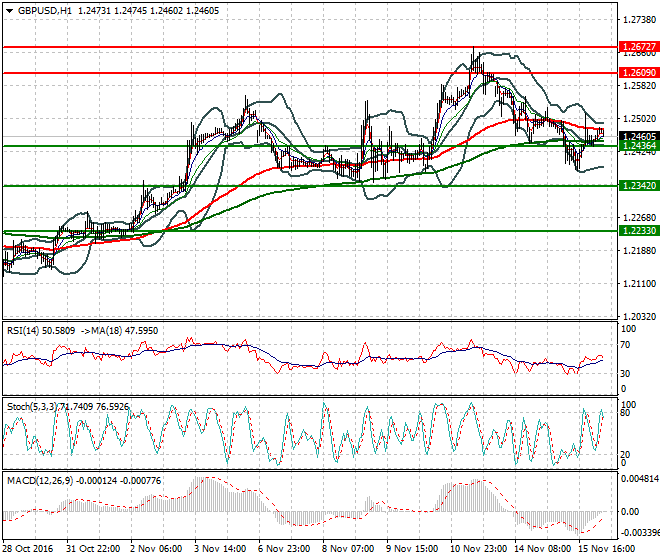Click the 3 Nov 14:00 time label
This screenshot has width=660, height=560.
click(220, 549)
